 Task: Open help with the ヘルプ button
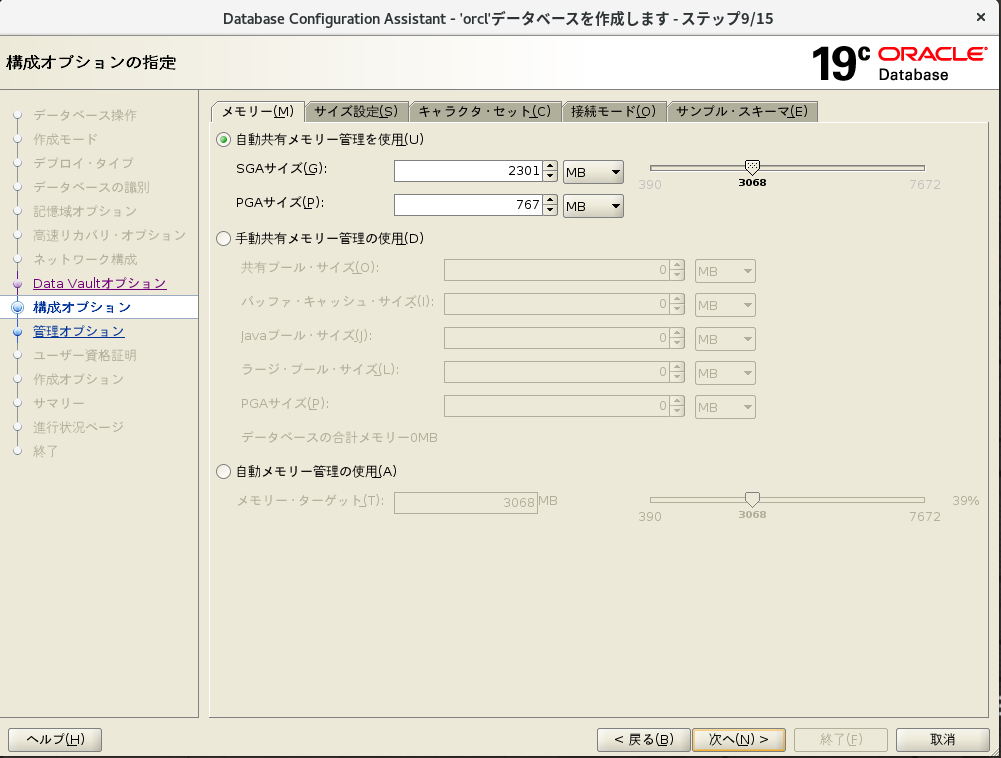click(55, 740)
